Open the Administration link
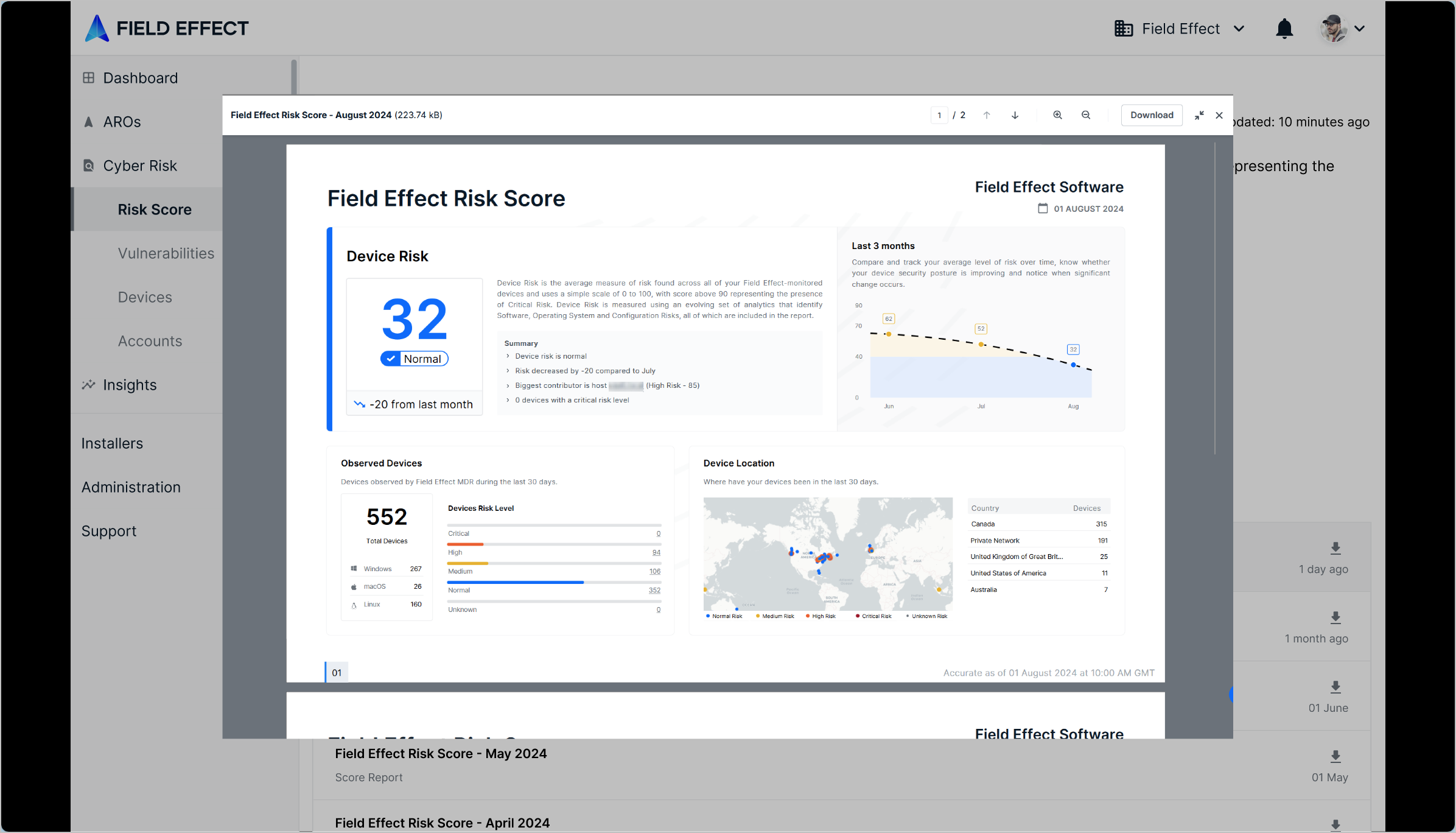Screen dimensions: 1456x833 pyautogui.click(x=131, y=487)
